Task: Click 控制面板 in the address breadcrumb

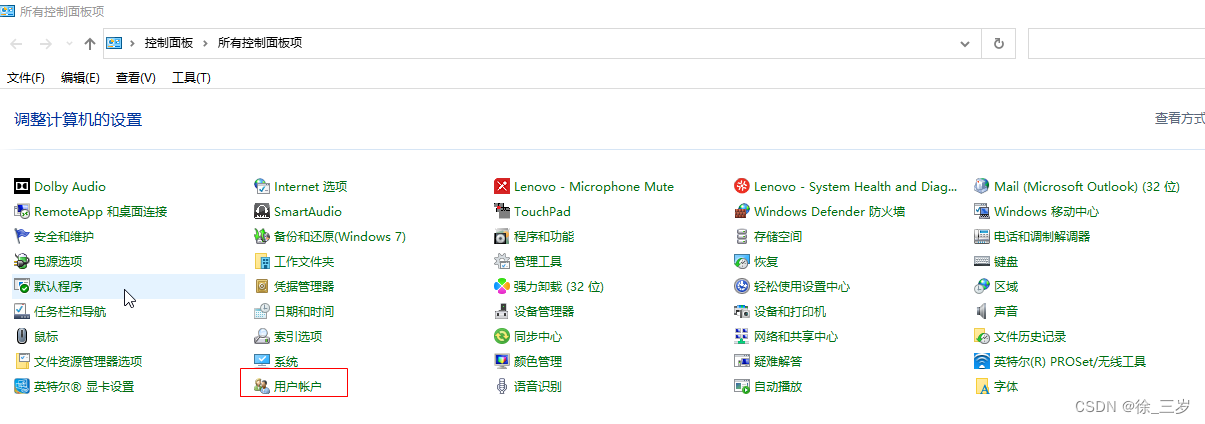Action: tap(169, 43)
